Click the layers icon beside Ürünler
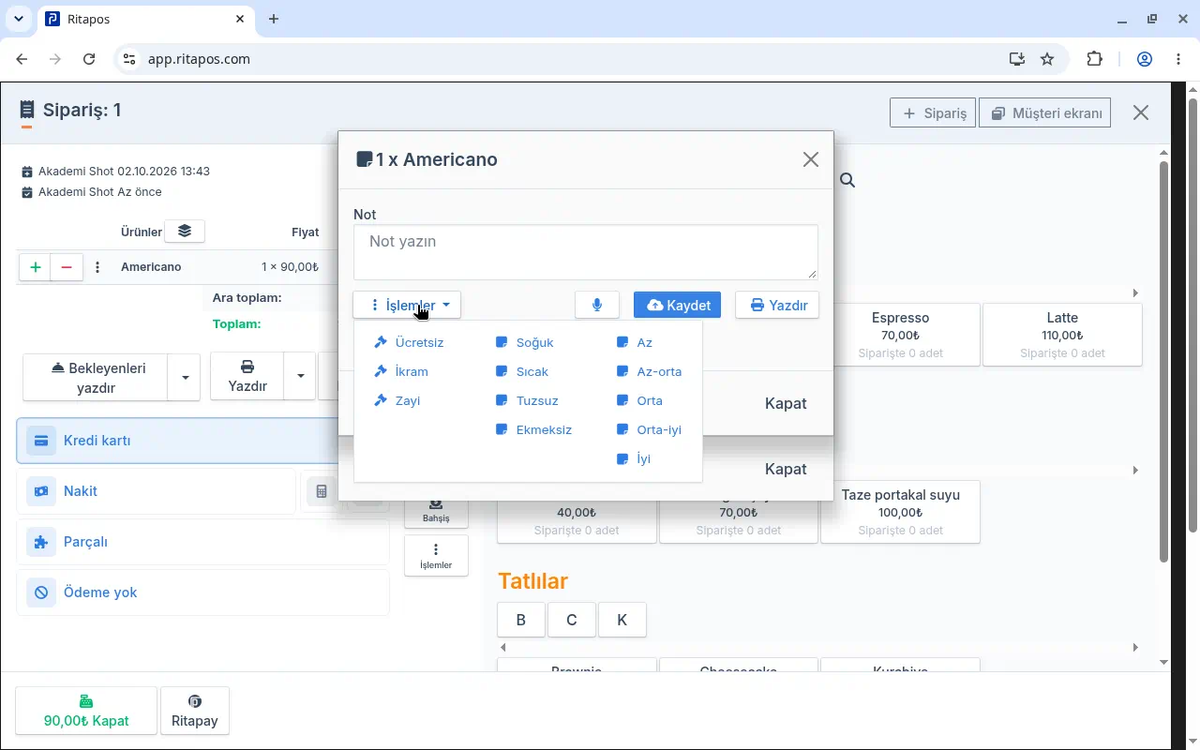 point(184,231)
